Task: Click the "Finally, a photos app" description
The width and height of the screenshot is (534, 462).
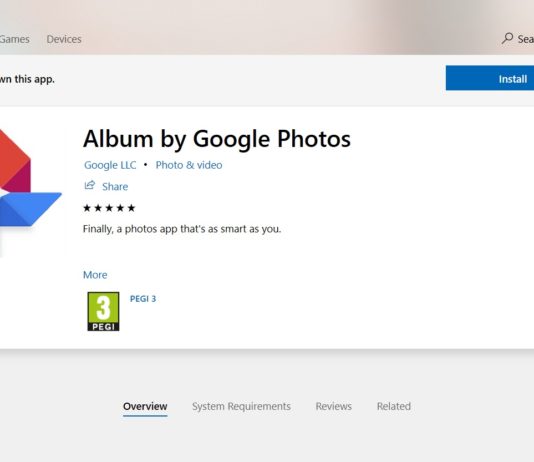Action: pos(182,229)
